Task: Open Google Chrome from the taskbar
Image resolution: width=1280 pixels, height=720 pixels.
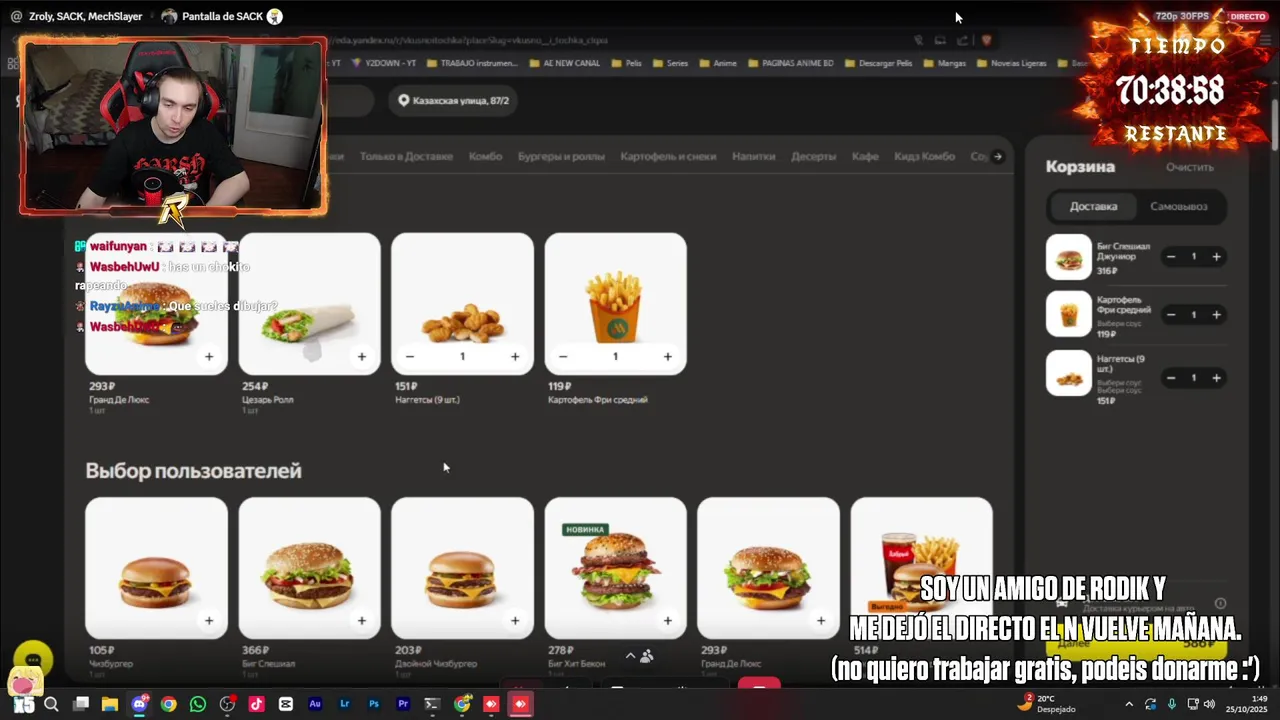Action: tap(168, 704)
